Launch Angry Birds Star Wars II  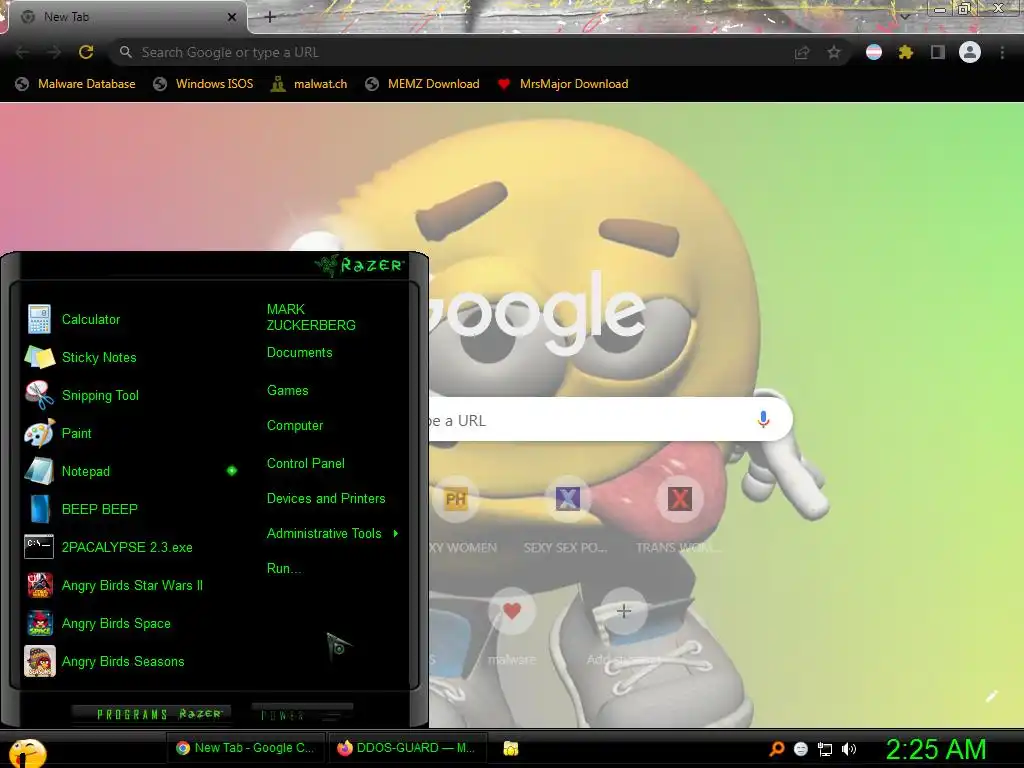coord(132,585)
